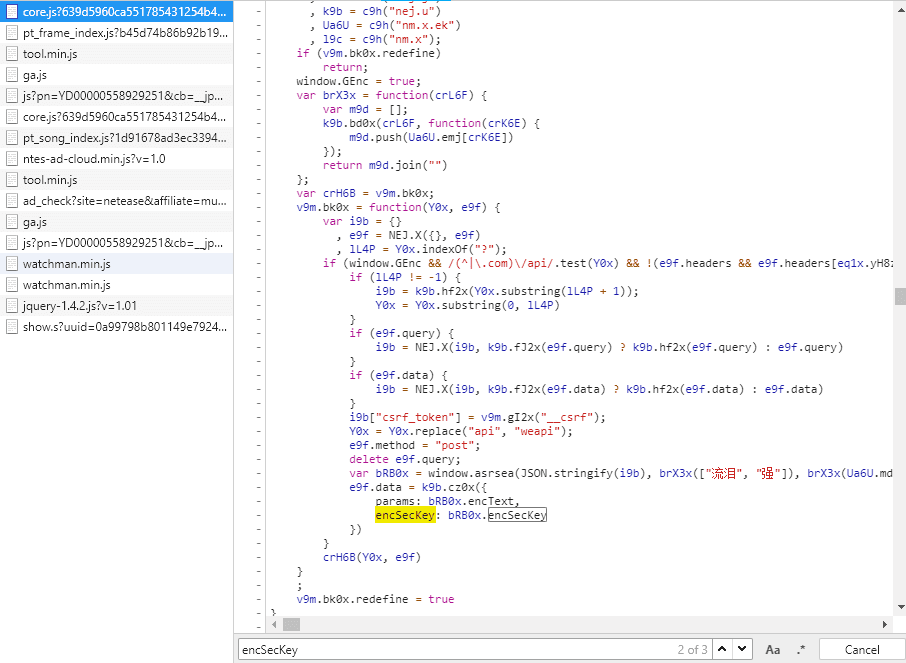The height and width of the screenshot is (663, 906).
Task: Click the line 'delete e9f.query;'
Action: 404,459
